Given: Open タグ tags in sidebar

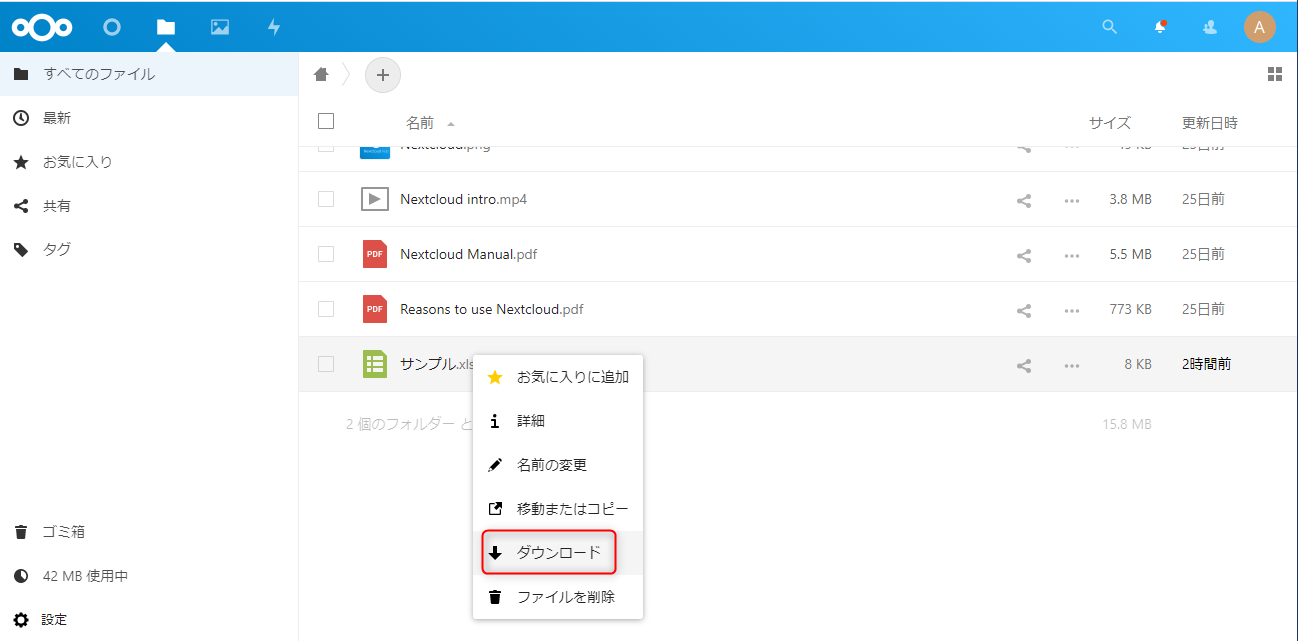Looking at the screenshot, I should tap(149, 250).
